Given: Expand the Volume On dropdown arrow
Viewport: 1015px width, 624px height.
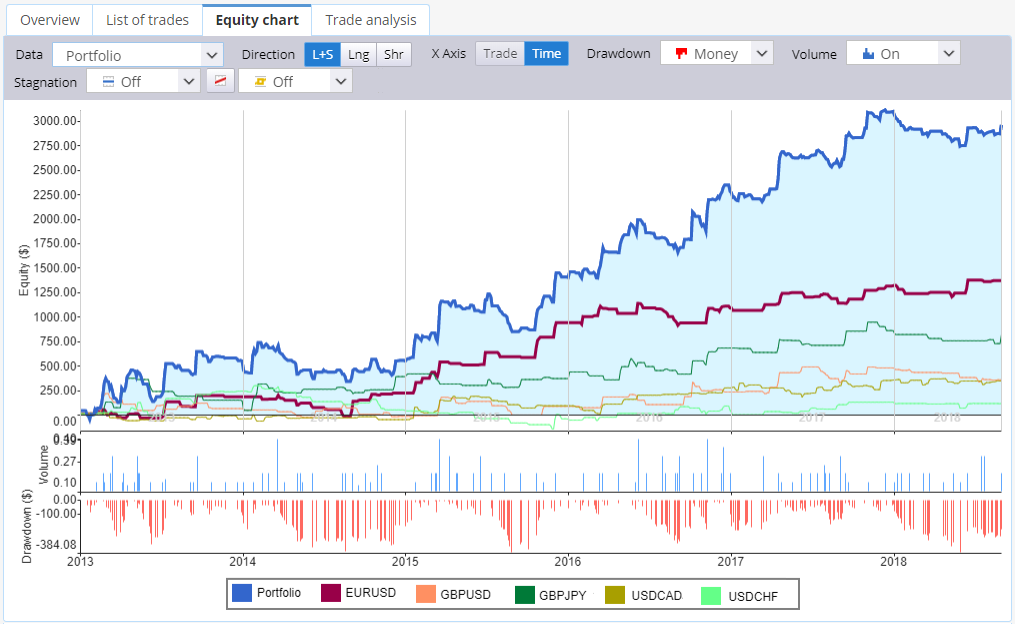Looking at the screenshot, I should click(x=948, y=53).
